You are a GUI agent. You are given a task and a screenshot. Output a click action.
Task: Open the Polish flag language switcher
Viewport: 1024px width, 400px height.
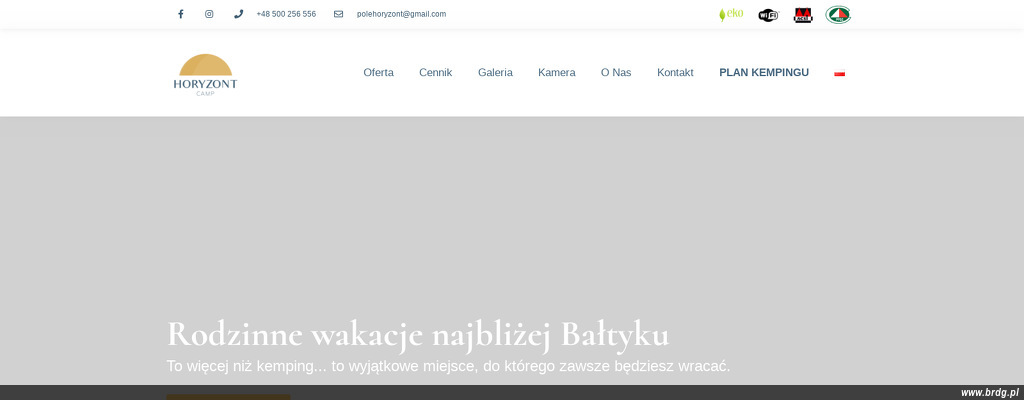coord(840,73)
